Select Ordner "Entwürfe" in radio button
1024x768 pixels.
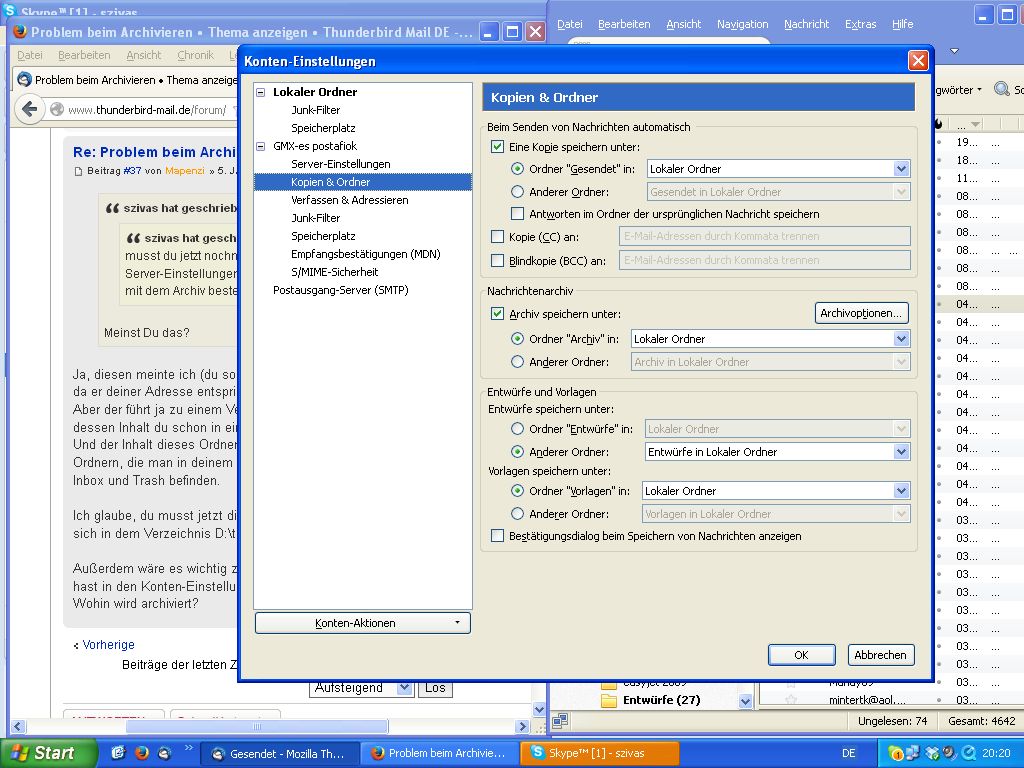click(517, 428)
